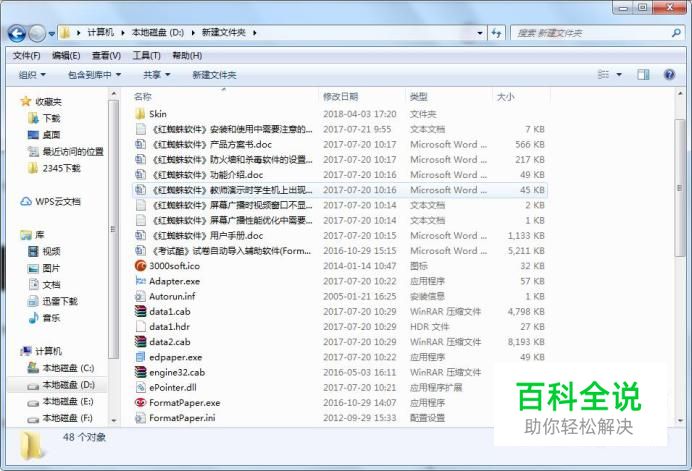Click the change view icon
The width and height of the screenshot is (692, 471).
click(x=603, y=75)
